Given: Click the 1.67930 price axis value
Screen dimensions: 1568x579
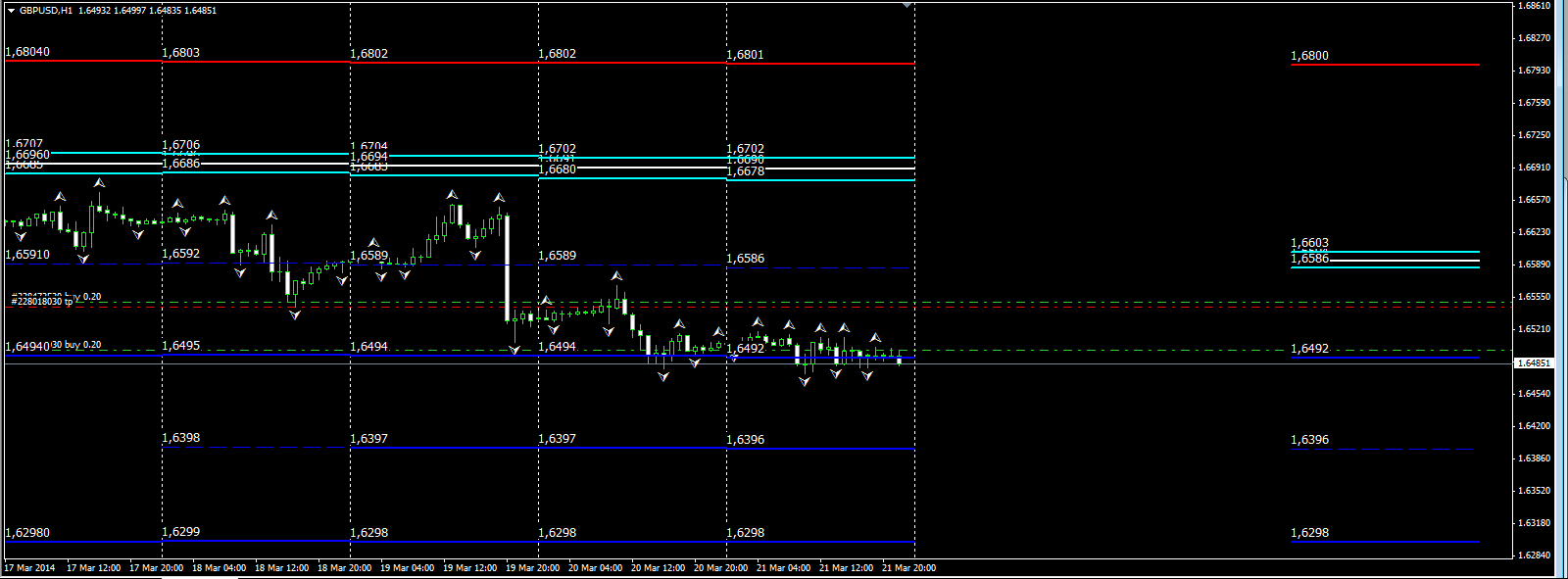Looking at the screenshot, I should tap(1535, 71).
